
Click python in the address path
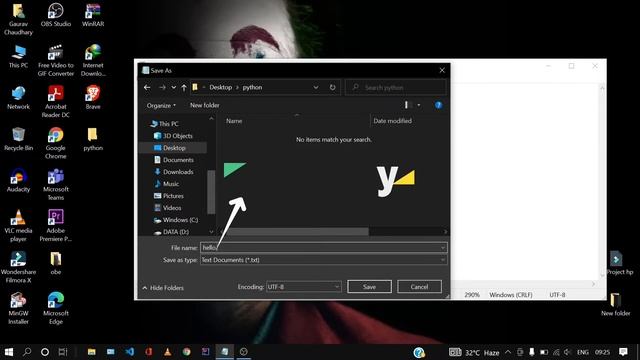click(x=252, y=87)
